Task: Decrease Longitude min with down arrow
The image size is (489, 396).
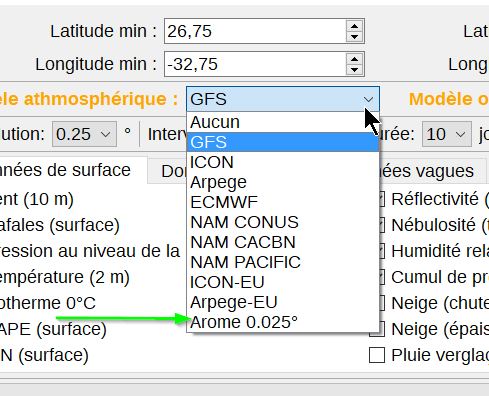Action: point(354,69)
